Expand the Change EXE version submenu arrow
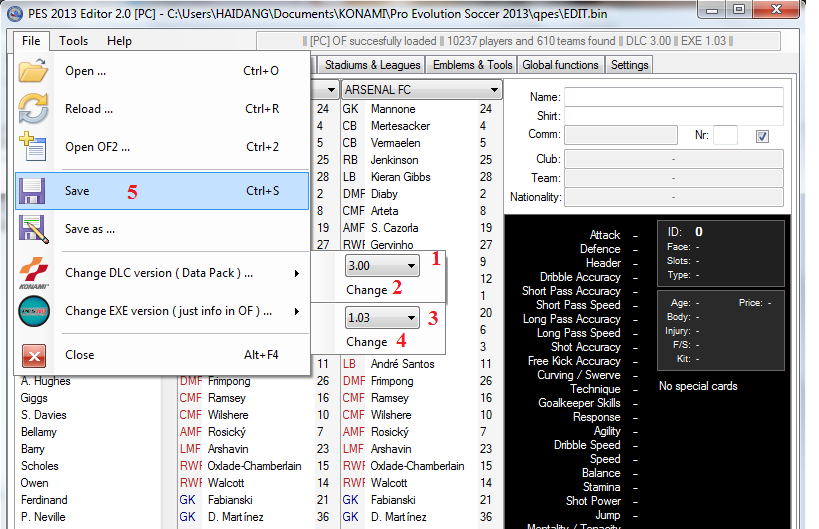Viewport: 819px width, 529px height. point(297,311)
